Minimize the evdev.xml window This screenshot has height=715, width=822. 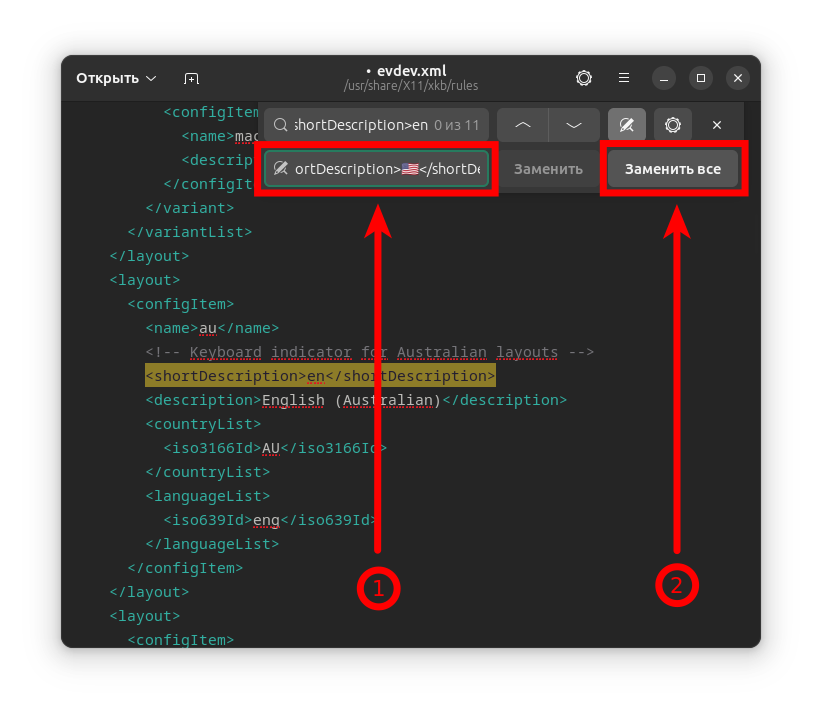click(664, 79)
